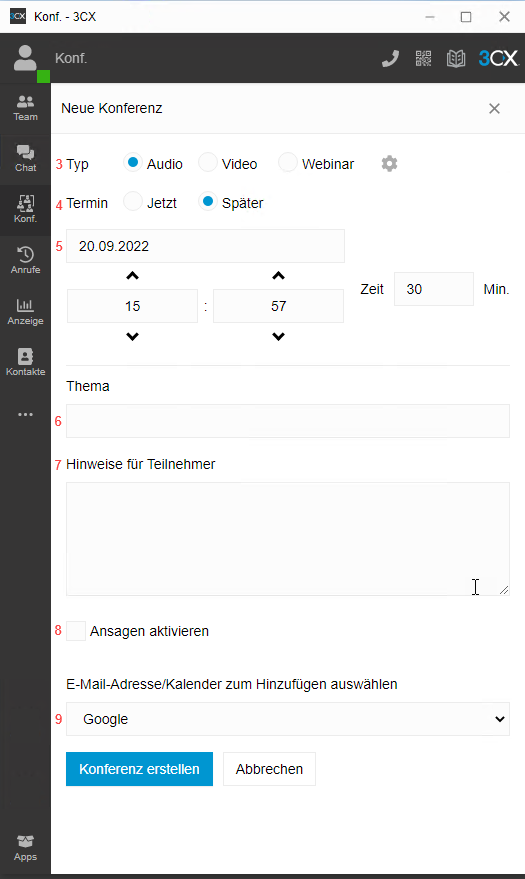
Task: Open the QR code icon
Action: click(424, 58)
